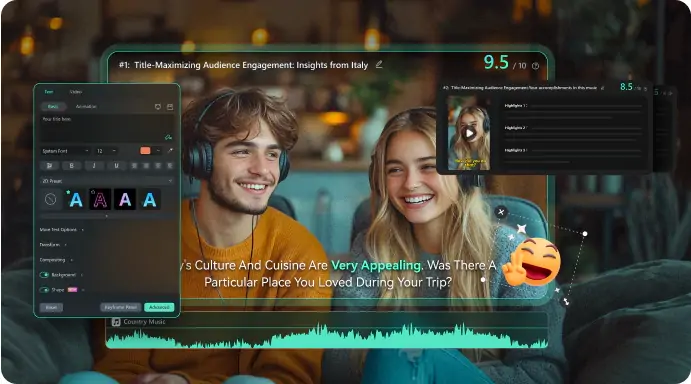Apply bold formatting with the B button

pyautogui.click(x=71, y=166)
